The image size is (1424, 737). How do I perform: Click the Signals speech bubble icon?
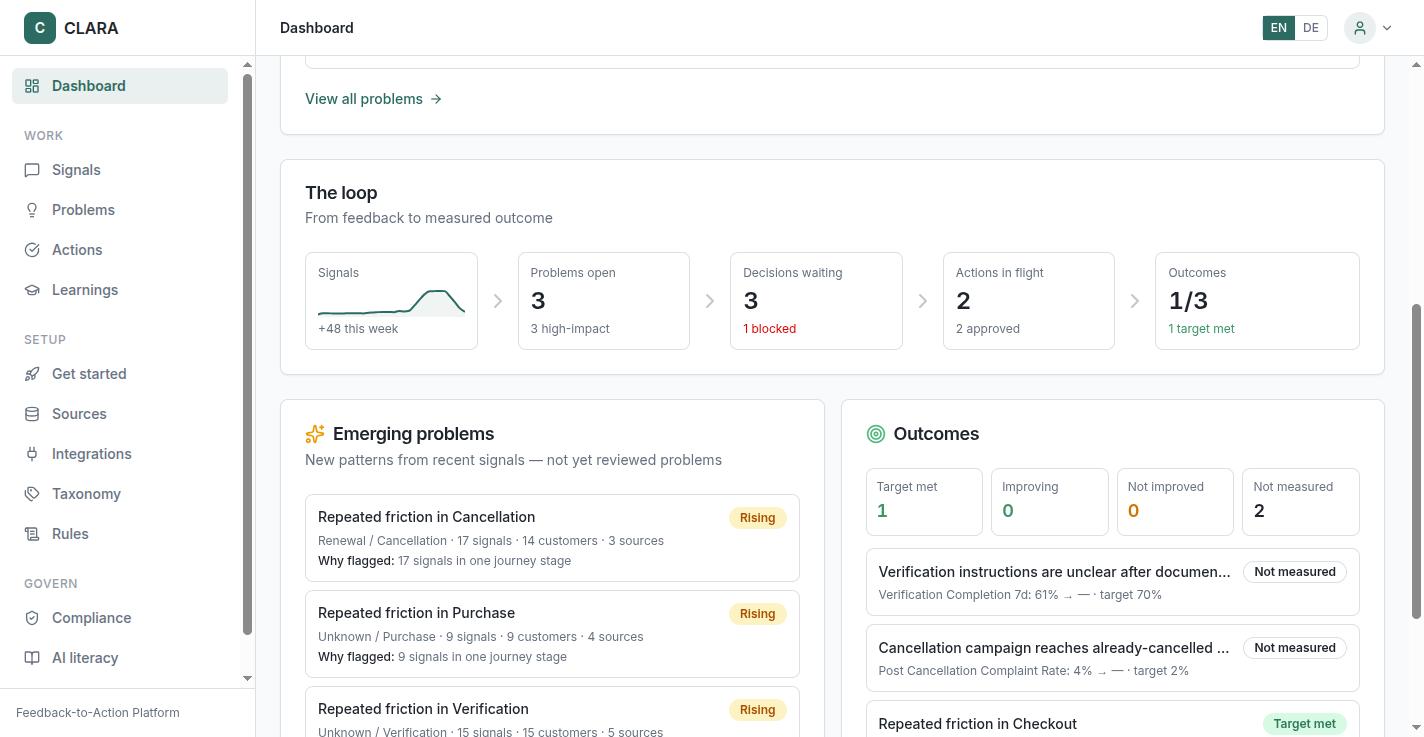pyautogui.click(x=32, y=170)
